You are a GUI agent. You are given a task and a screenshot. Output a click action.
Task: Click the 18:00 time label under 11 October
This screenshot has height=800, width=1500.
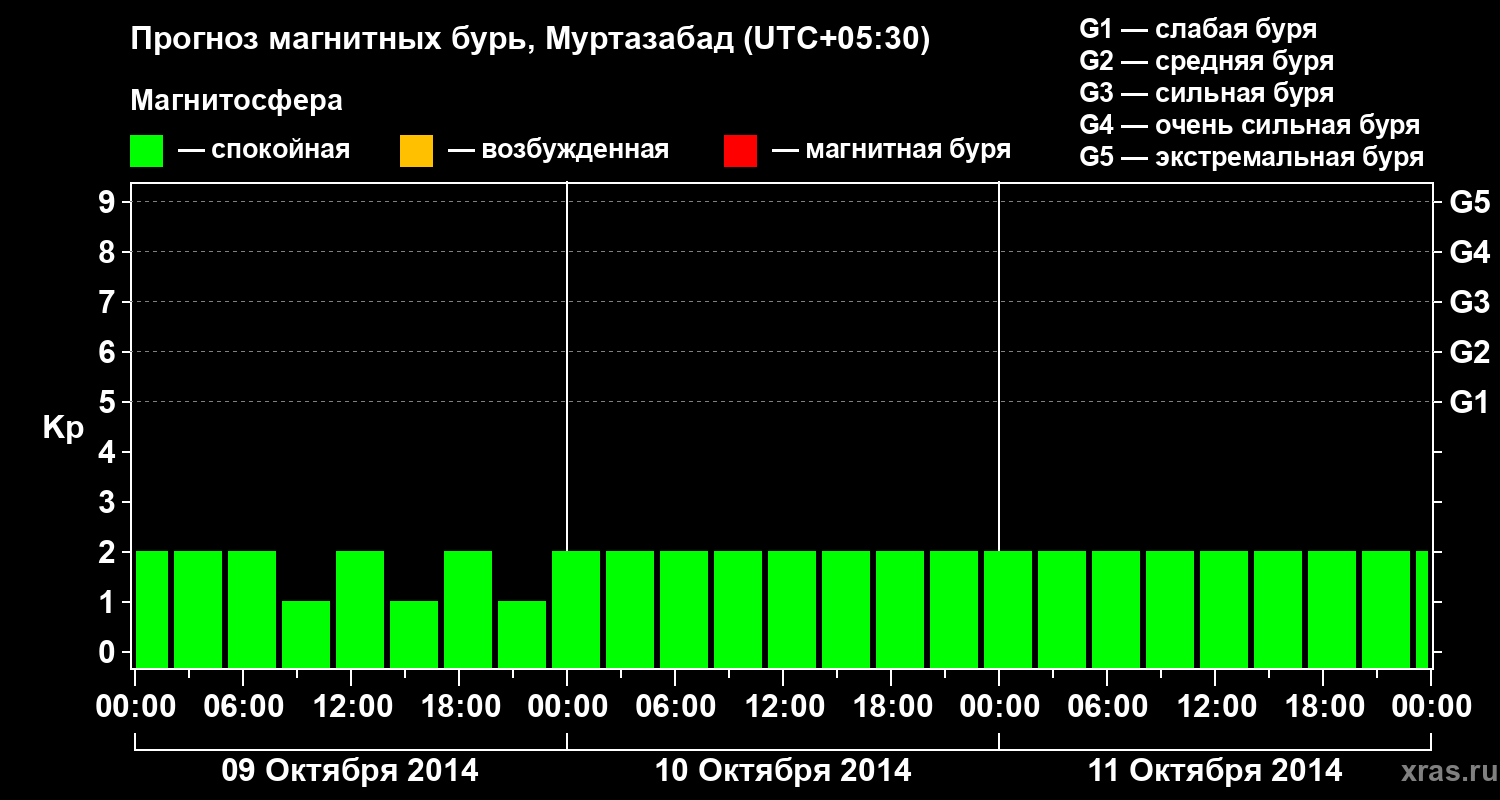click(1323, 707)
